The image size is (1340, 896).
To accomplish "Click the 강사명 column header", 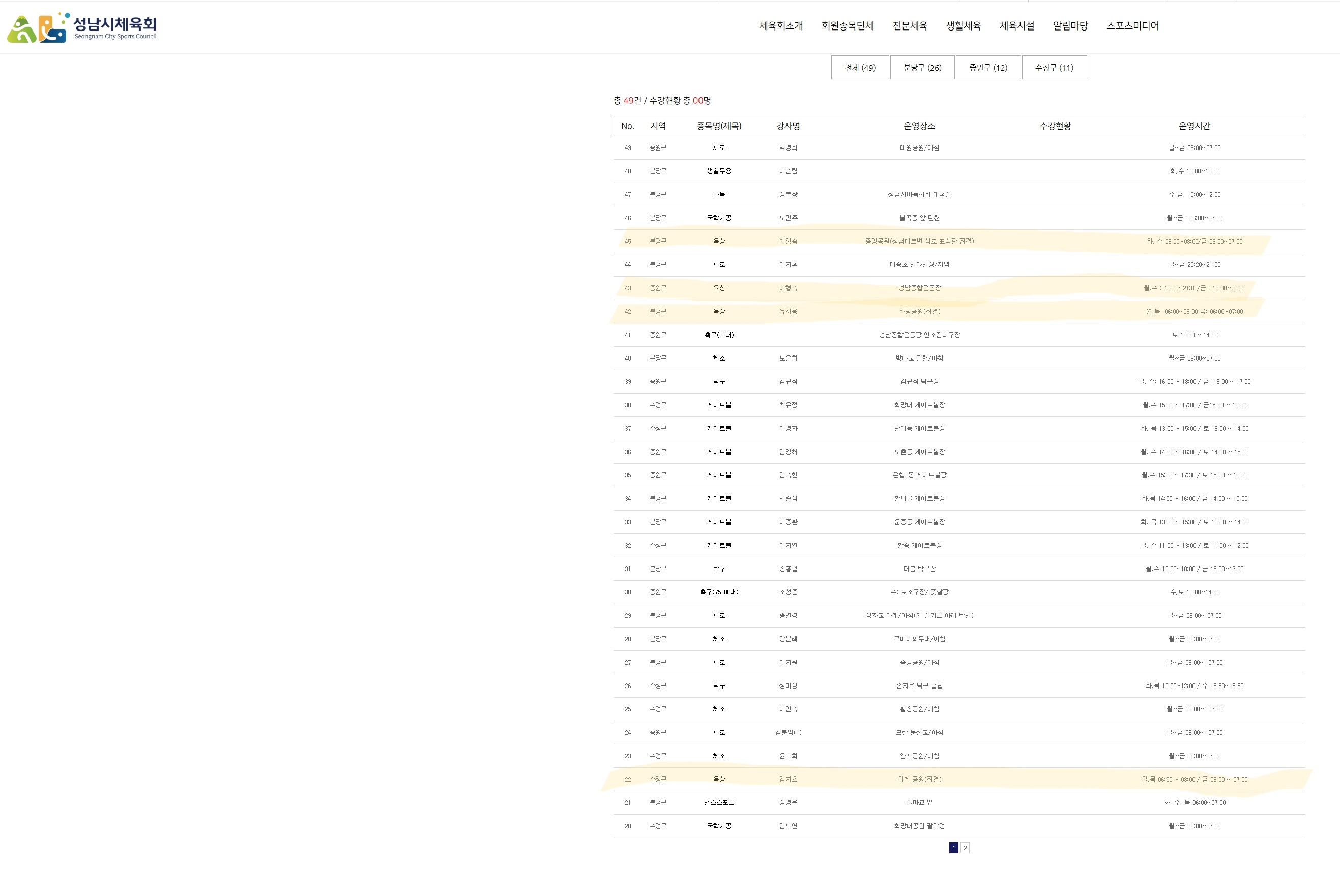I will click(x=789, y=126).
